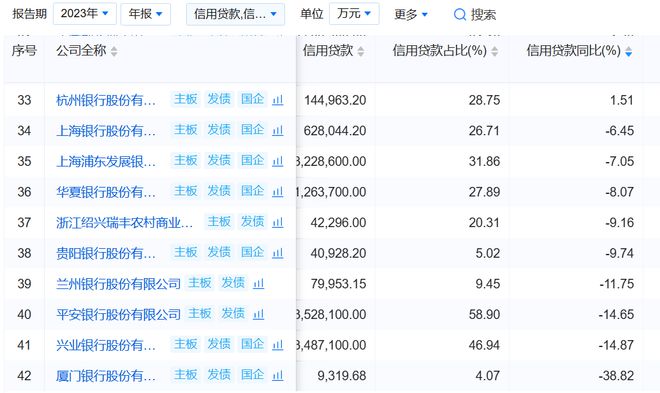Select credit loan value 628,044.20
Image resolution: width=660 pixels, height=393 pixels.
coord(335,131)
